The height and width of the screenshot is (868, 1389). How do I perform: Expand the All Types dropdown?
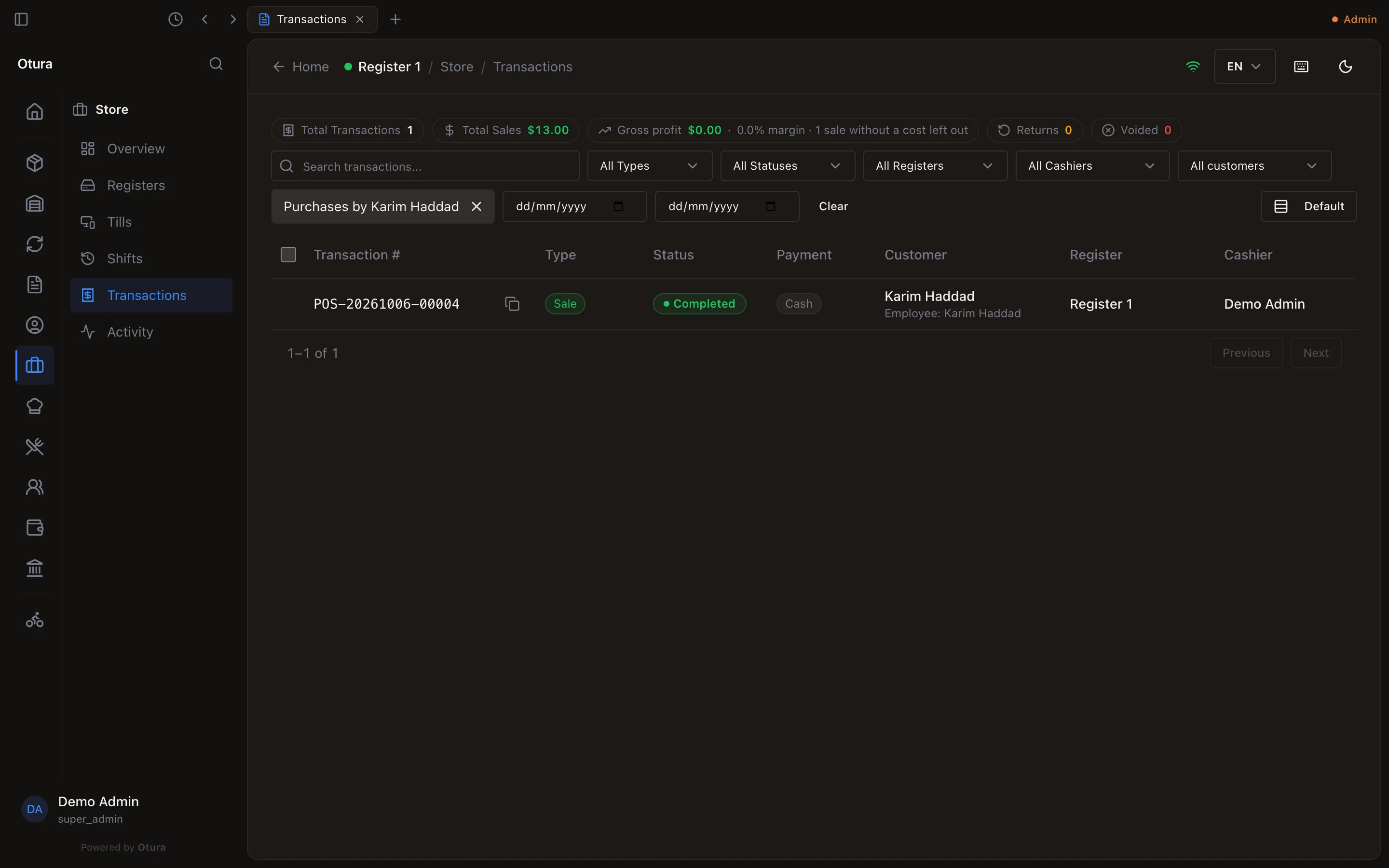(x=650, y=166)
